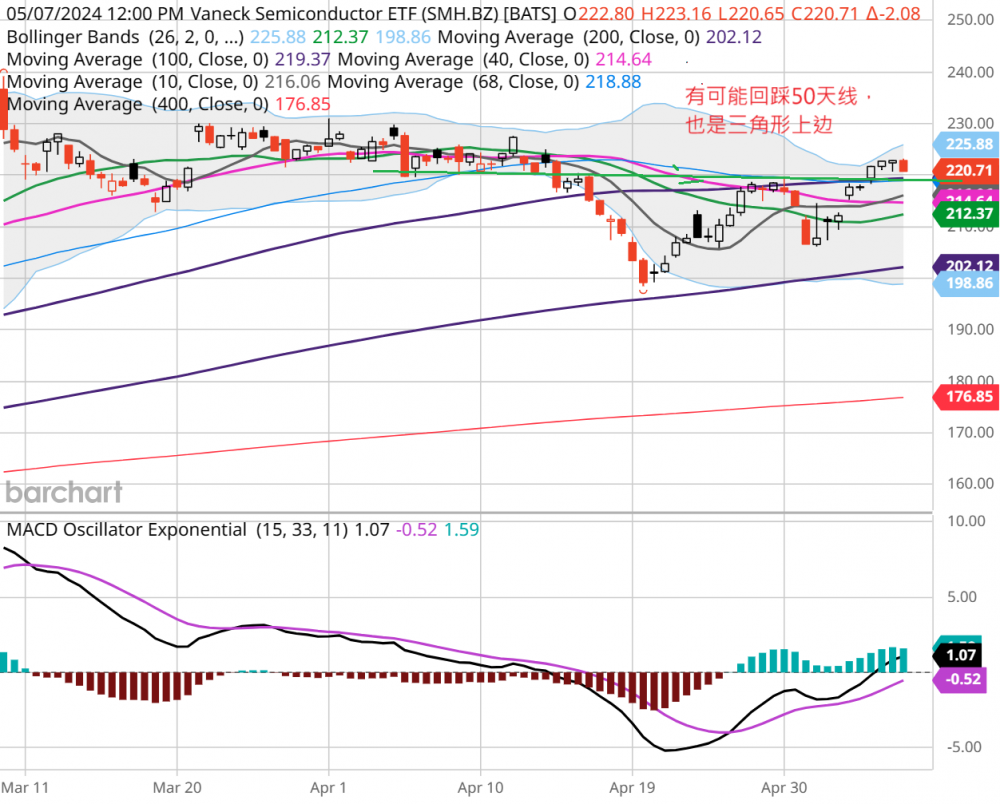Click the purple 202.12 moving average tag

965,266
